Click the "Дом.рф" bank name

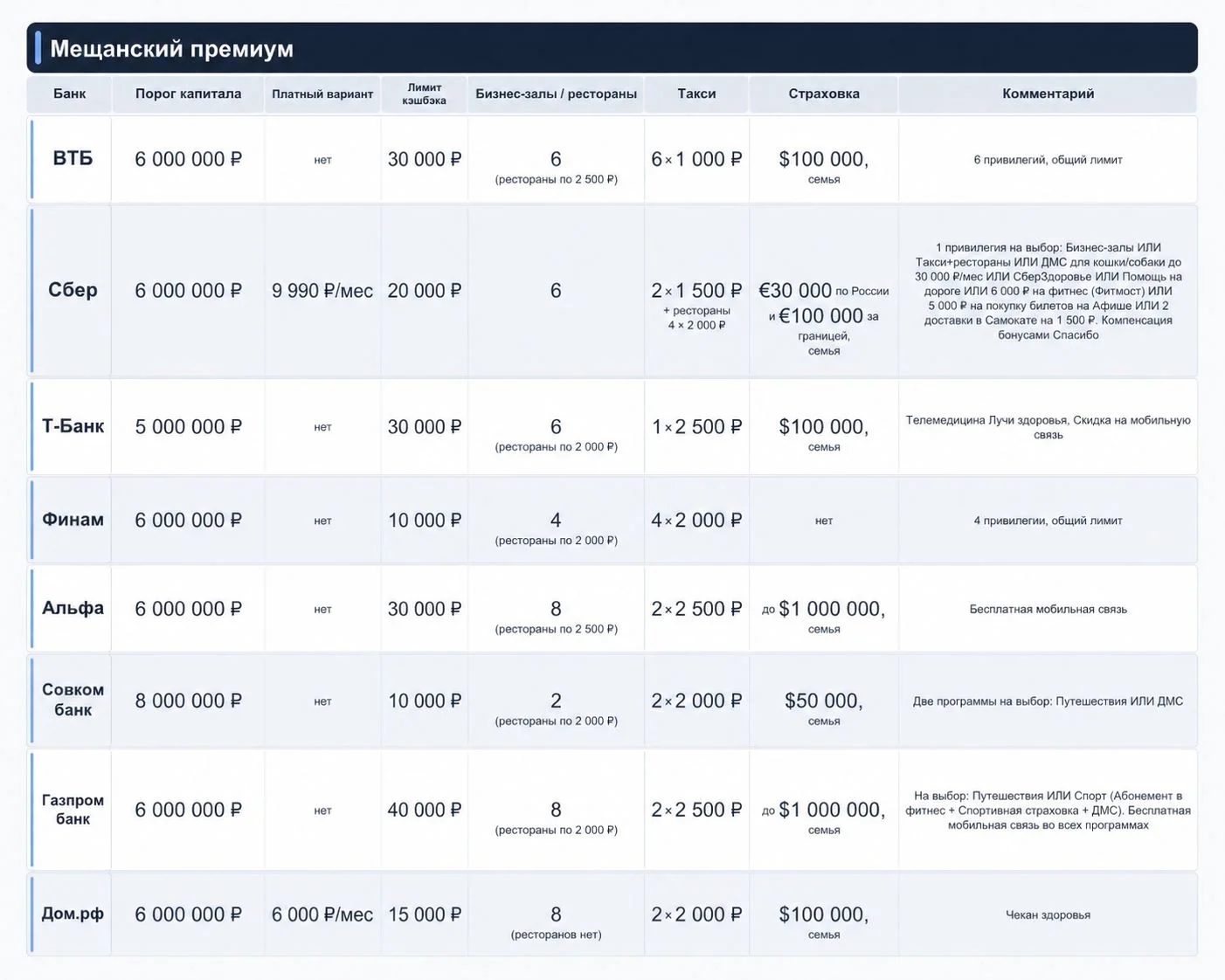[73, 914]
